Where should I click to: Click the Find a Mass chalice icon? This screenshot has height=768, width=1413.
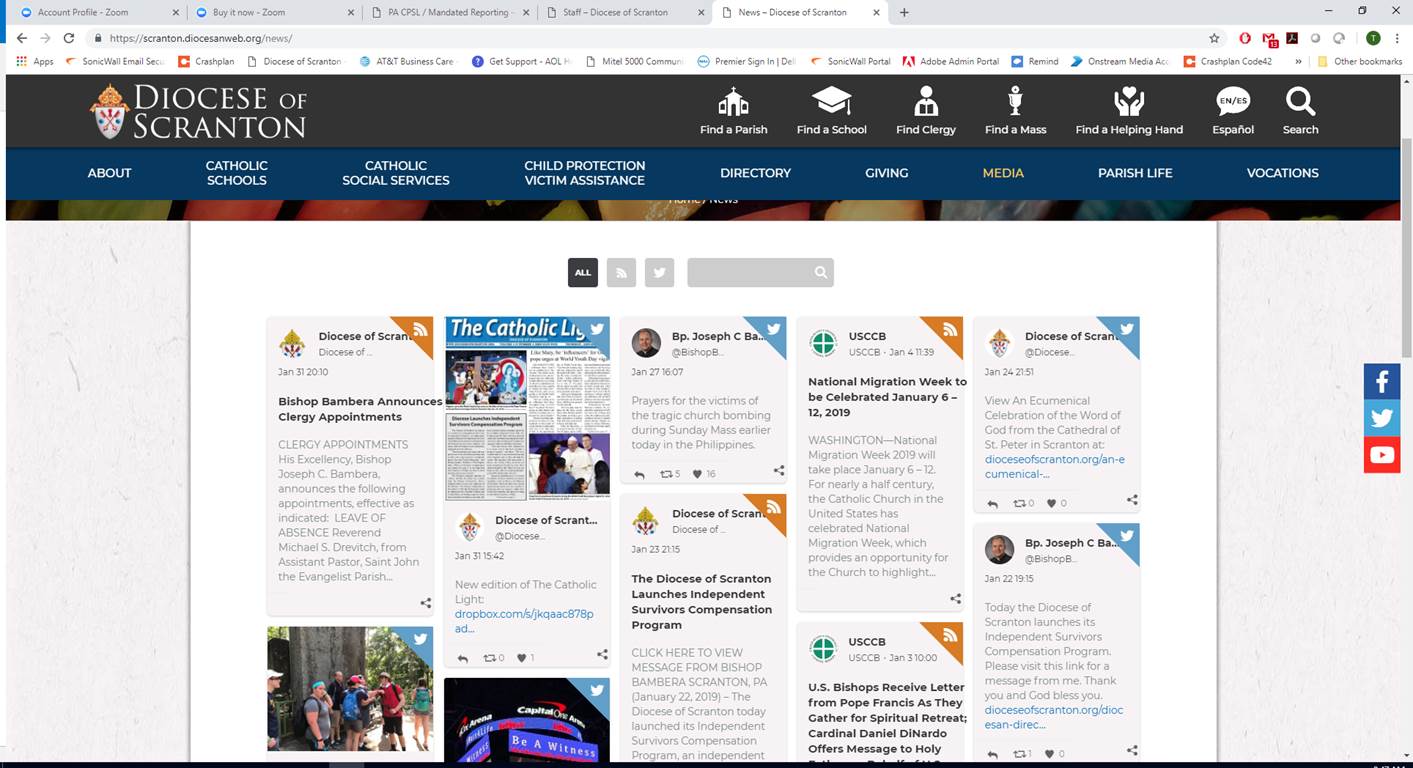(1015, 102)
